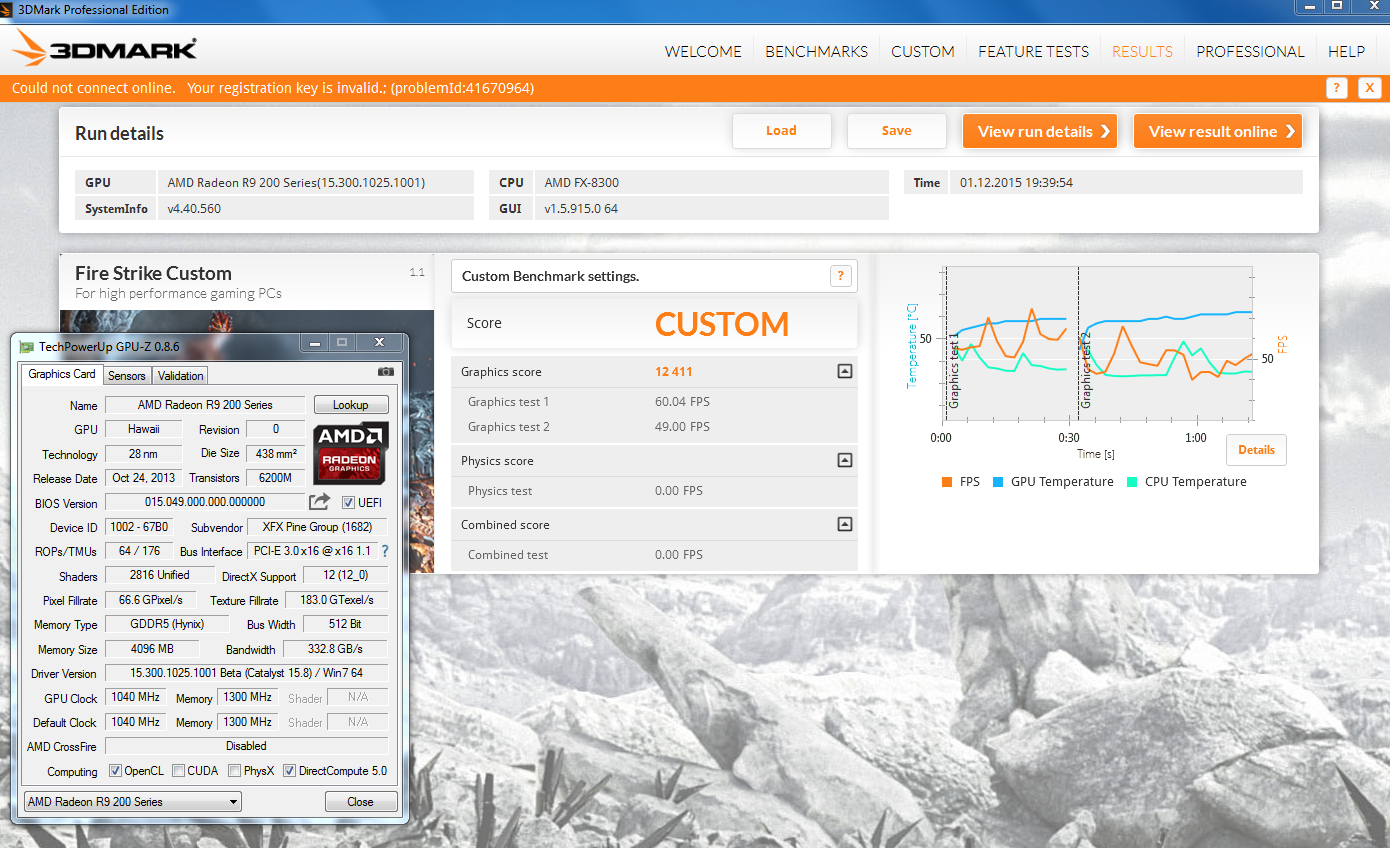The height and width of the screenshot is (848, 1390).
Task: Click the Close button in GPU-Z
Action: [x=361, y=802]
